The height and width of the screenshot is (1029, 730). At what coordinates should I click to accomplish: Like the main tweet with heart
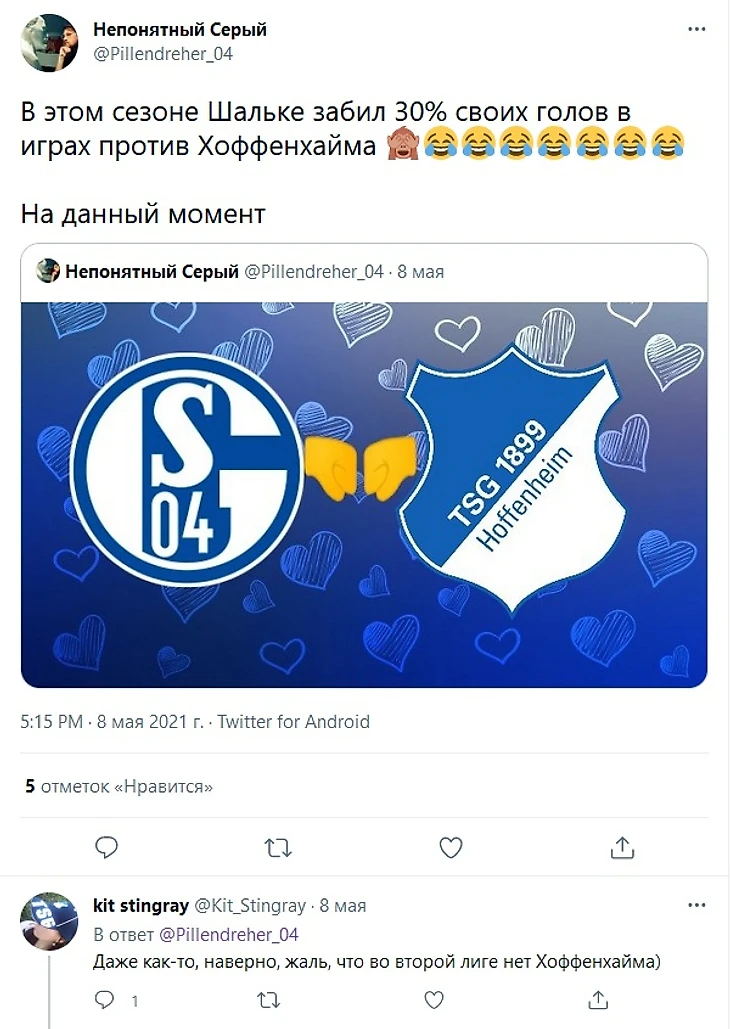click(451, 847)
